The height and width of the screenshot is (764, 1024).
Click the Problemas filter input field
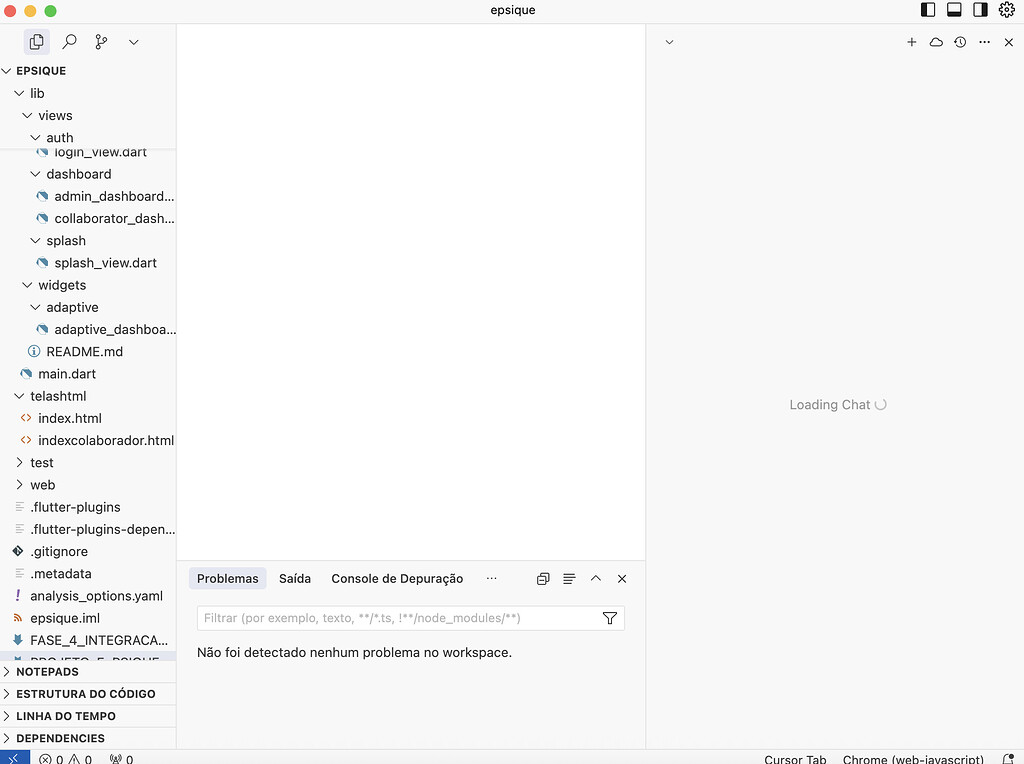400,618
